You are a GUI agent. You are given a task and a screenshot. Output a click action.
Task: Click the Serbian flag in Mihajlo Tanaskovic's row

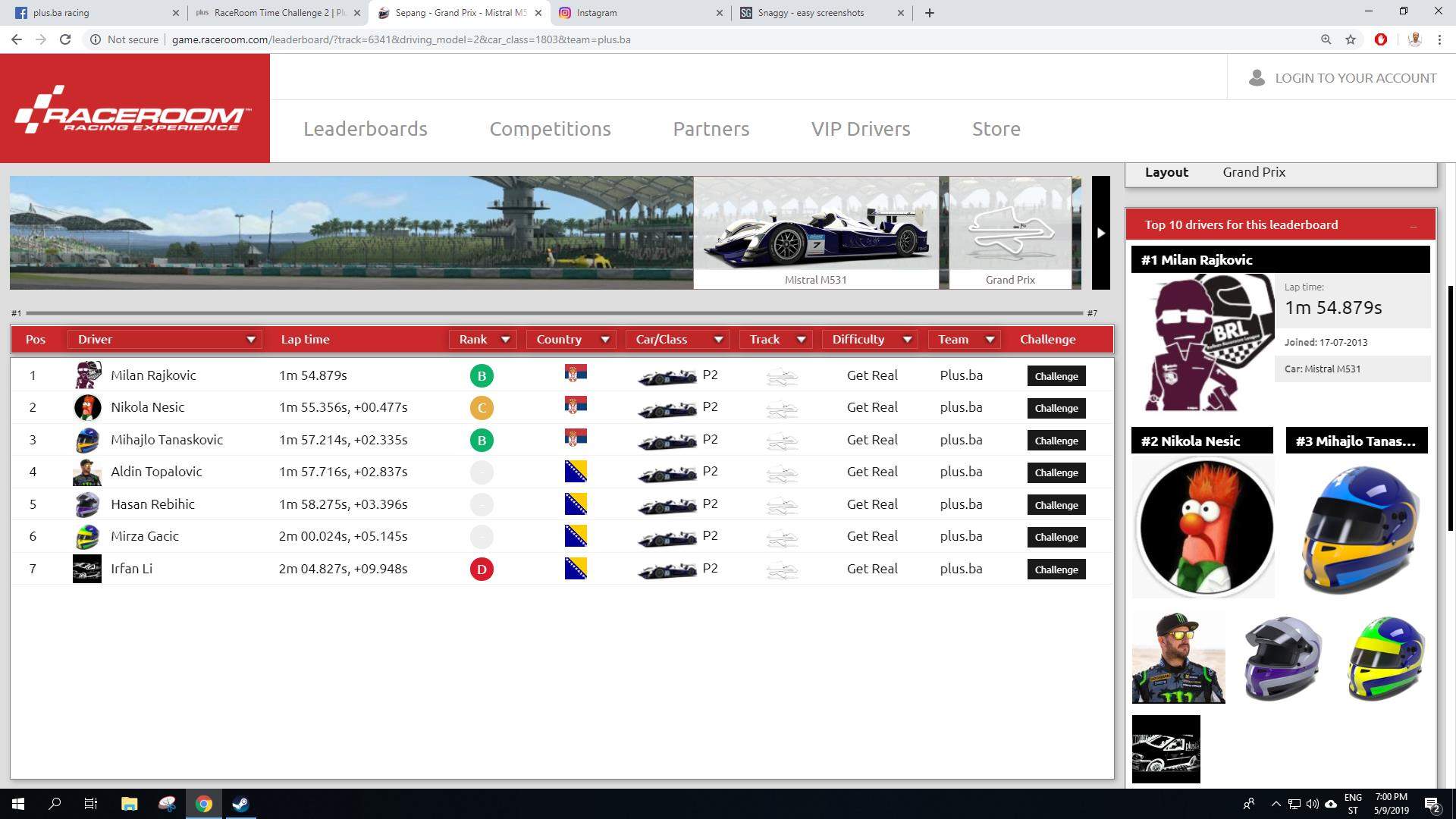click(x=576, y=438)
